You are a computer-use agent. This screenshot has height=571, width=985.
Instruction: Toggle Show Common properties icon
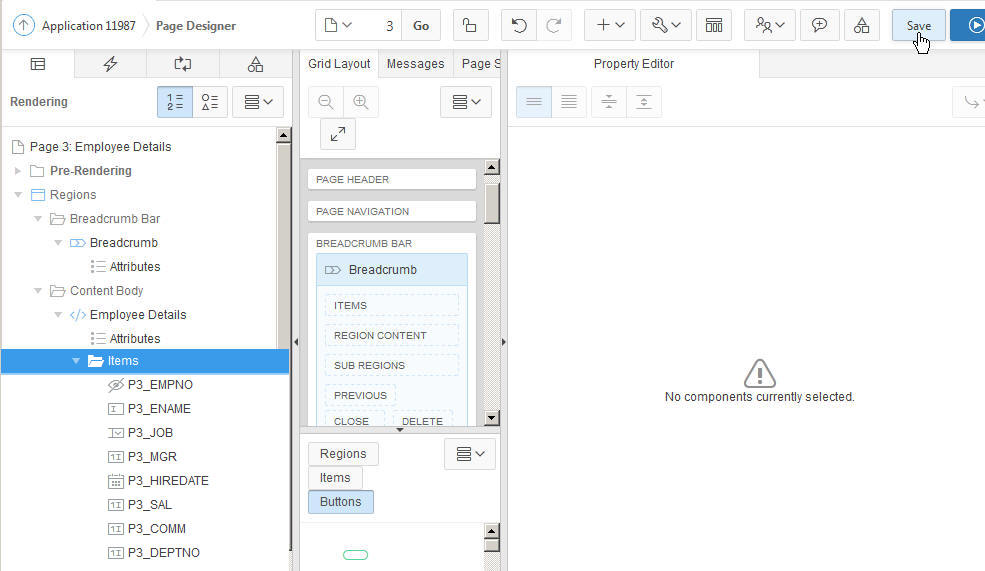tap(534, 102)
